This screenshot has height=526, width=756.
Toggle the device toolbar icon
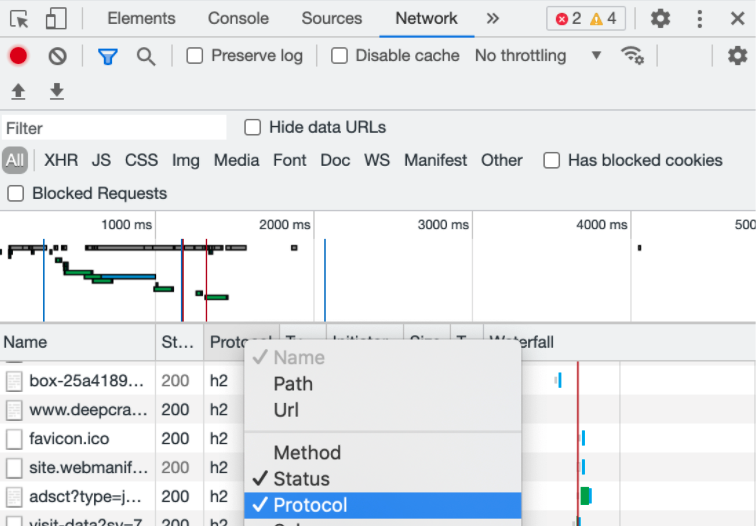tap(56, 18)
